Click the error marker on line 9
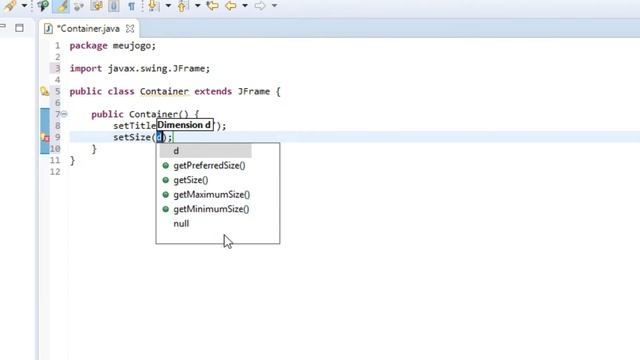The height and width of the screenshot is (360, 640). (x=45, y=138)
